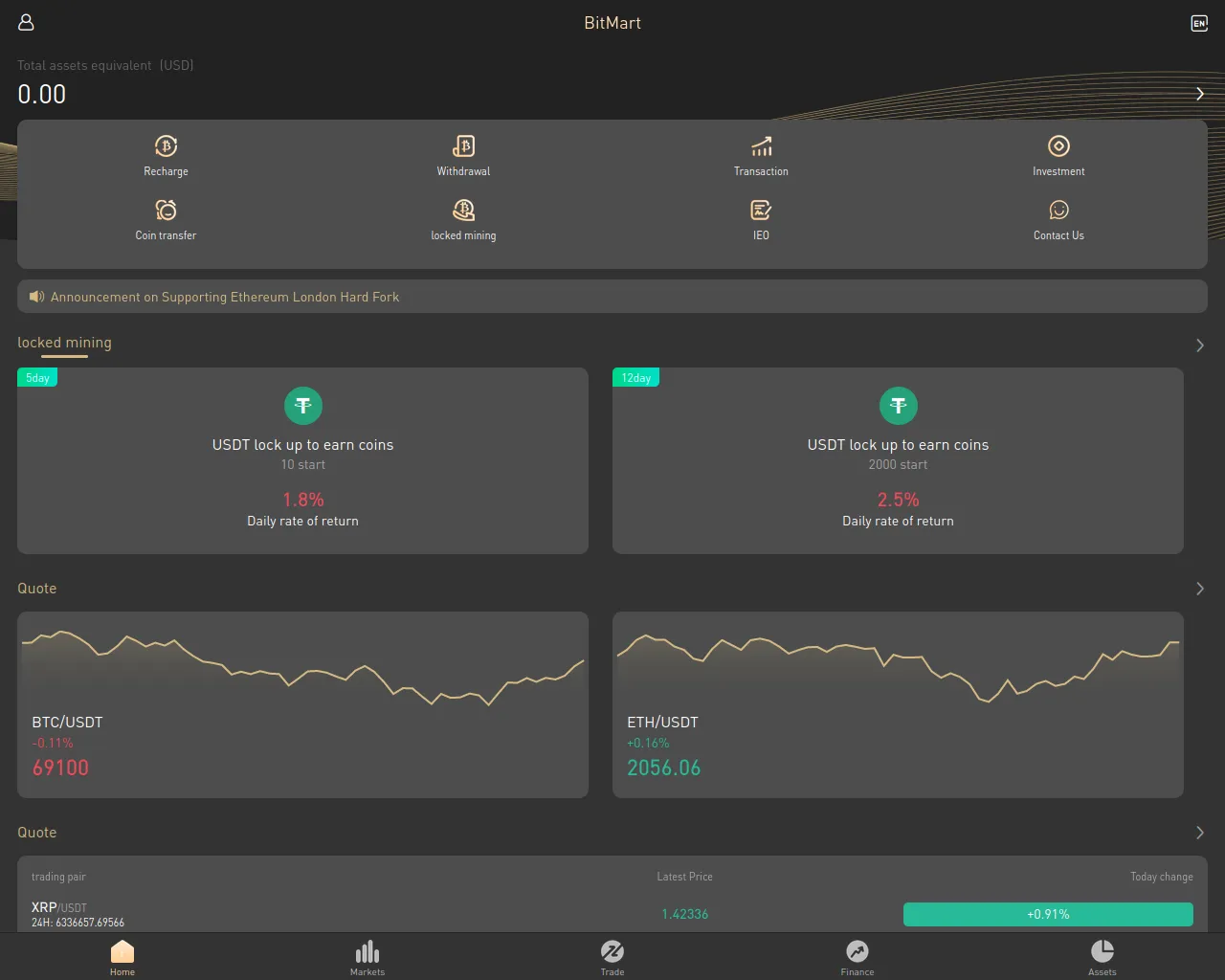Expand total assets details arrow
Viewport: 1225px width, 980px height.
click(1200, 94)
